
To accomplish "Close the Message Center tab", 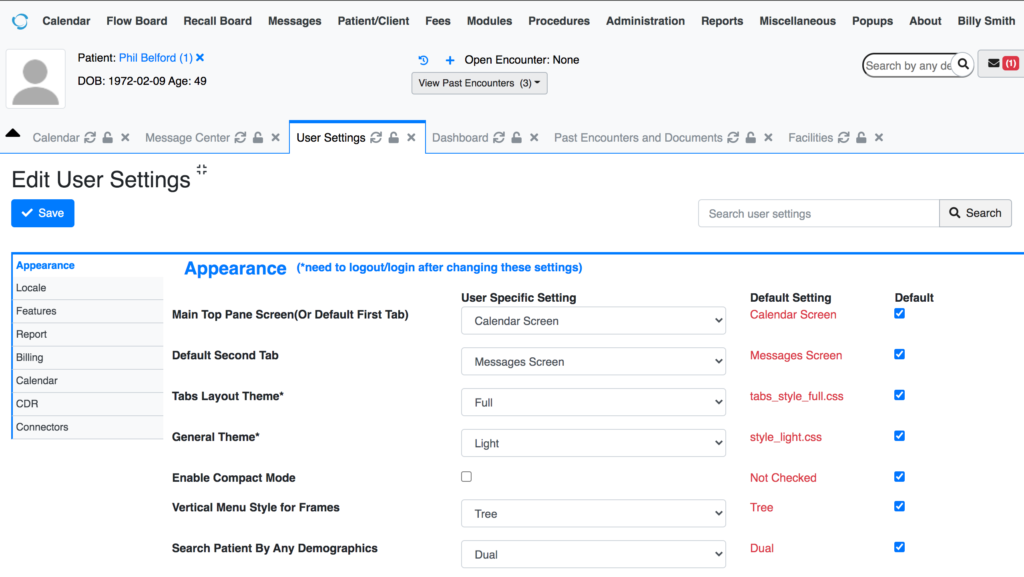I will [x=276, y=138].
